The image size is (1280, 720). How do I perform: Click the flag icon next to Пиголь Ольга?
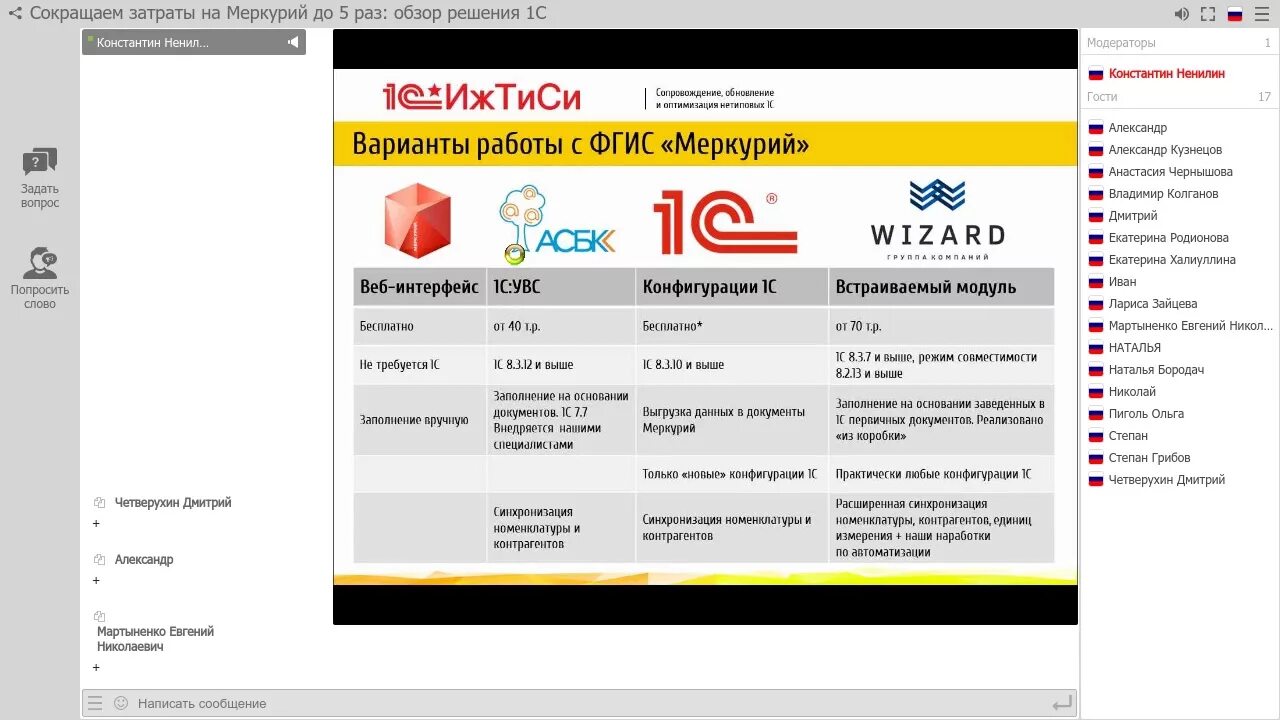point(1095,414)
